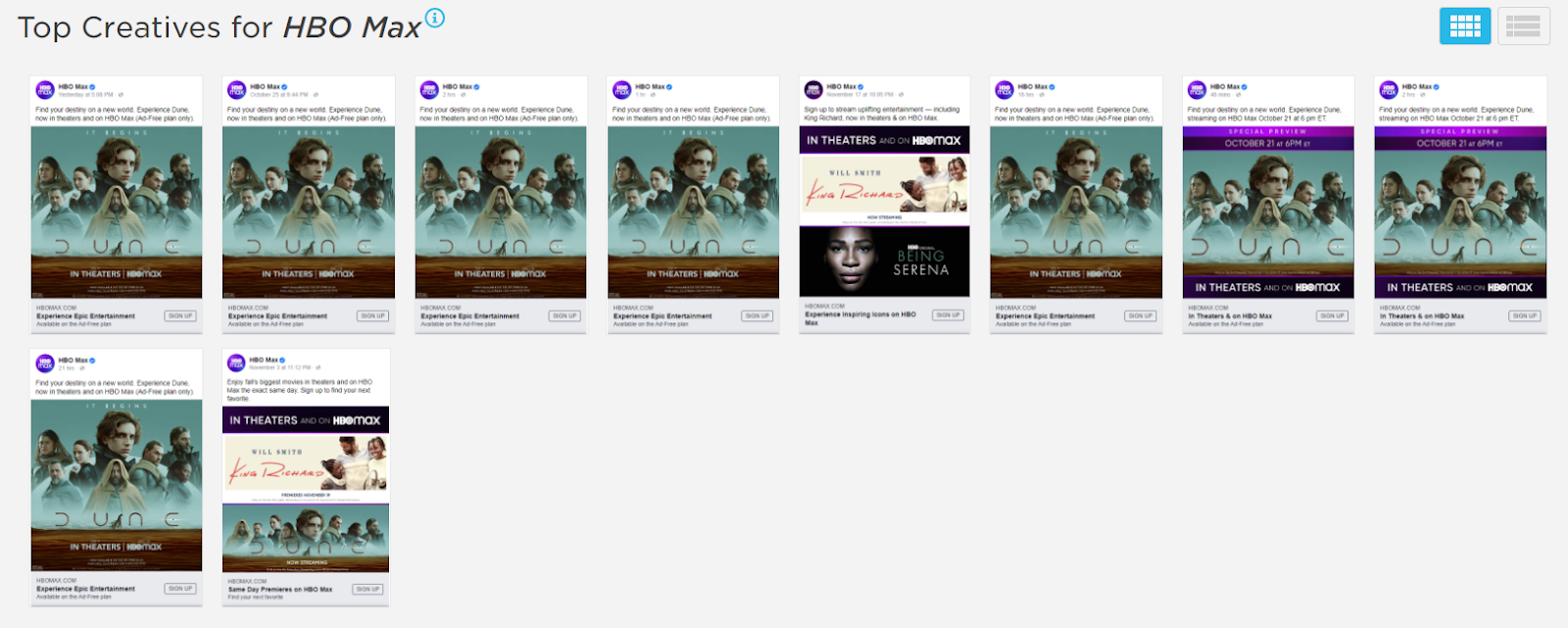Click Sign Up on the 21 hrs ad
The height and width of the screenshot is (628, 1568).
point(180,589)
